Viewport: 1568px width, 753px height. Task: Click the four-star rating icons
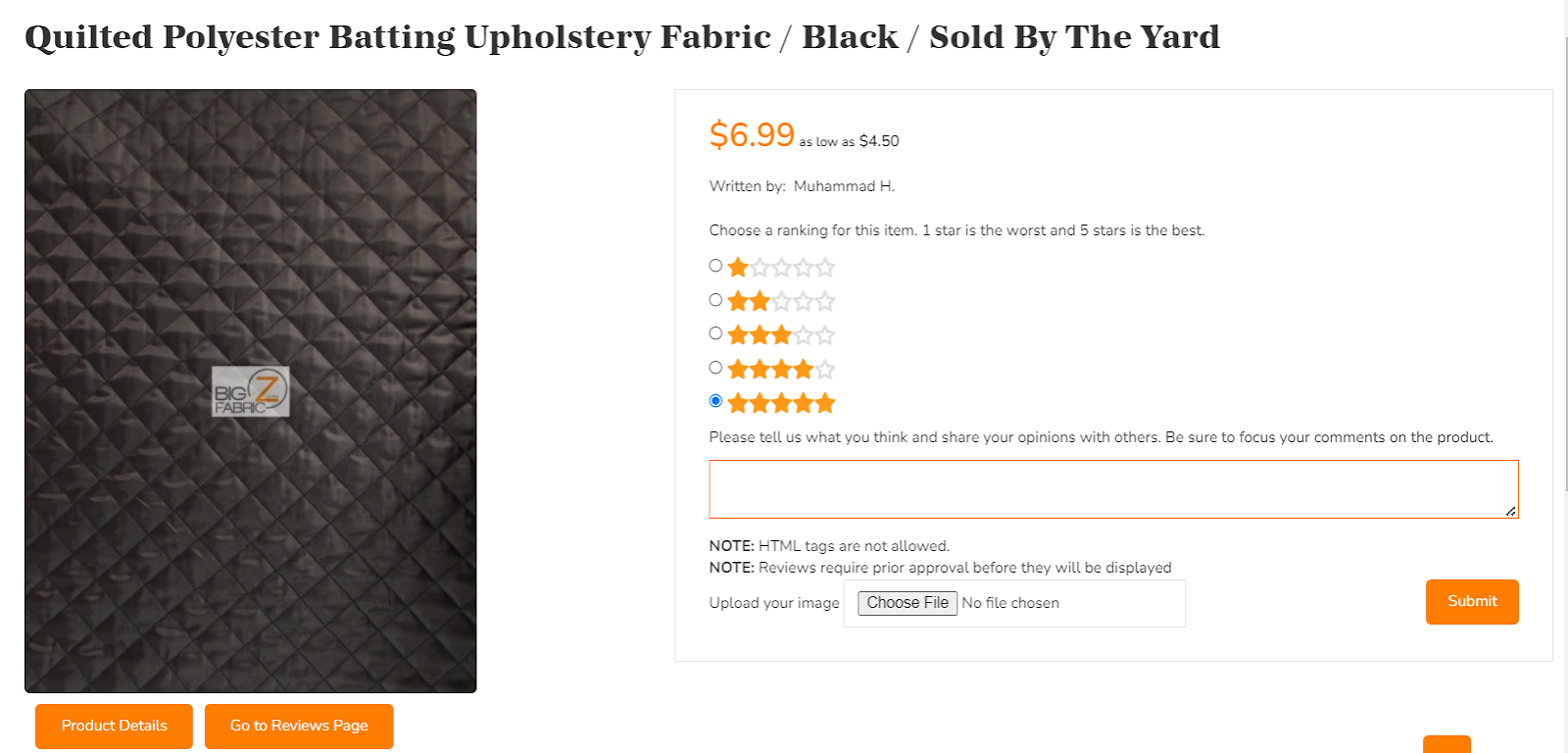pos(781,370)
